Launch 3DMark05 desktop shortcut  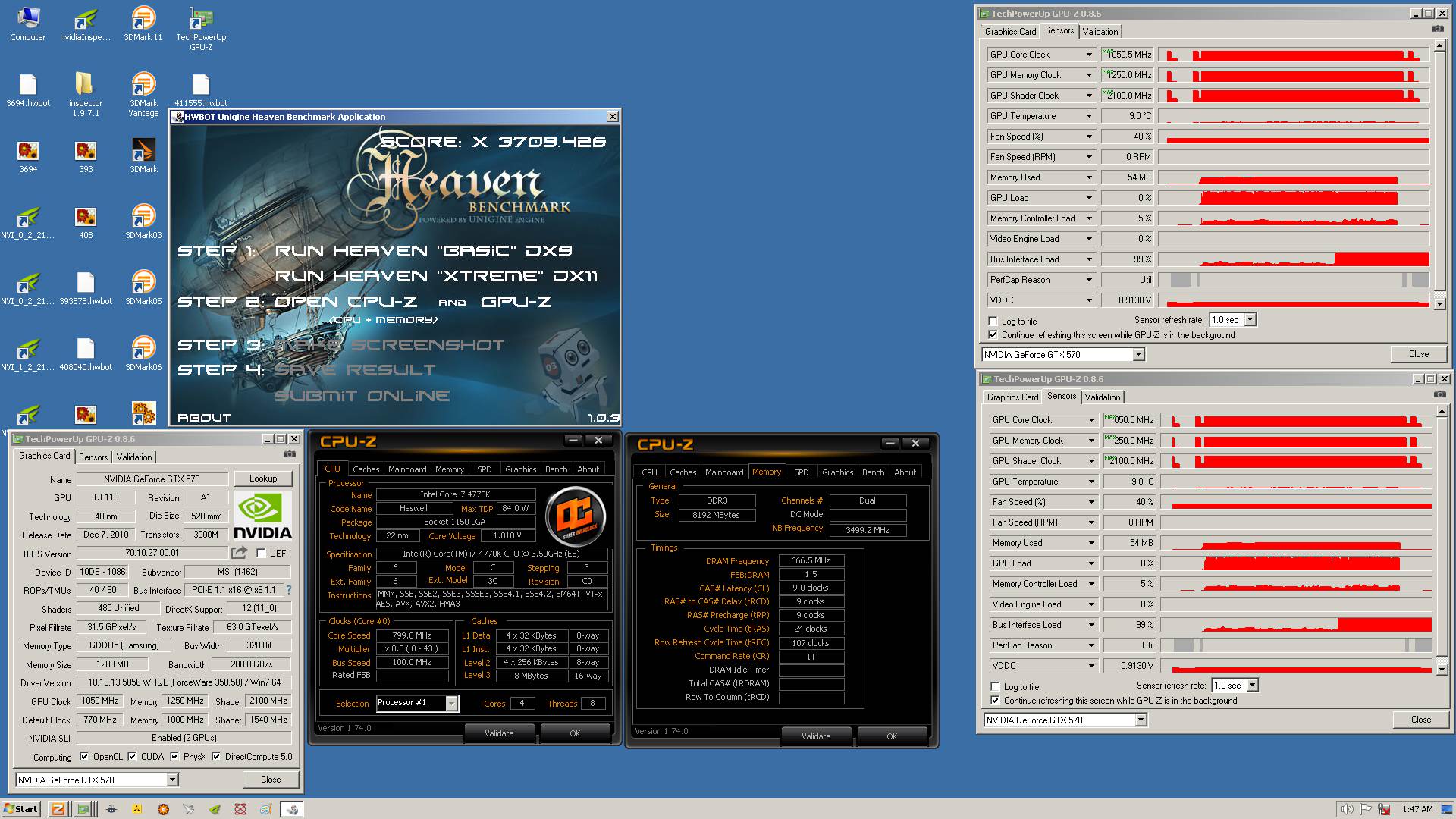[x=143, y=288]
